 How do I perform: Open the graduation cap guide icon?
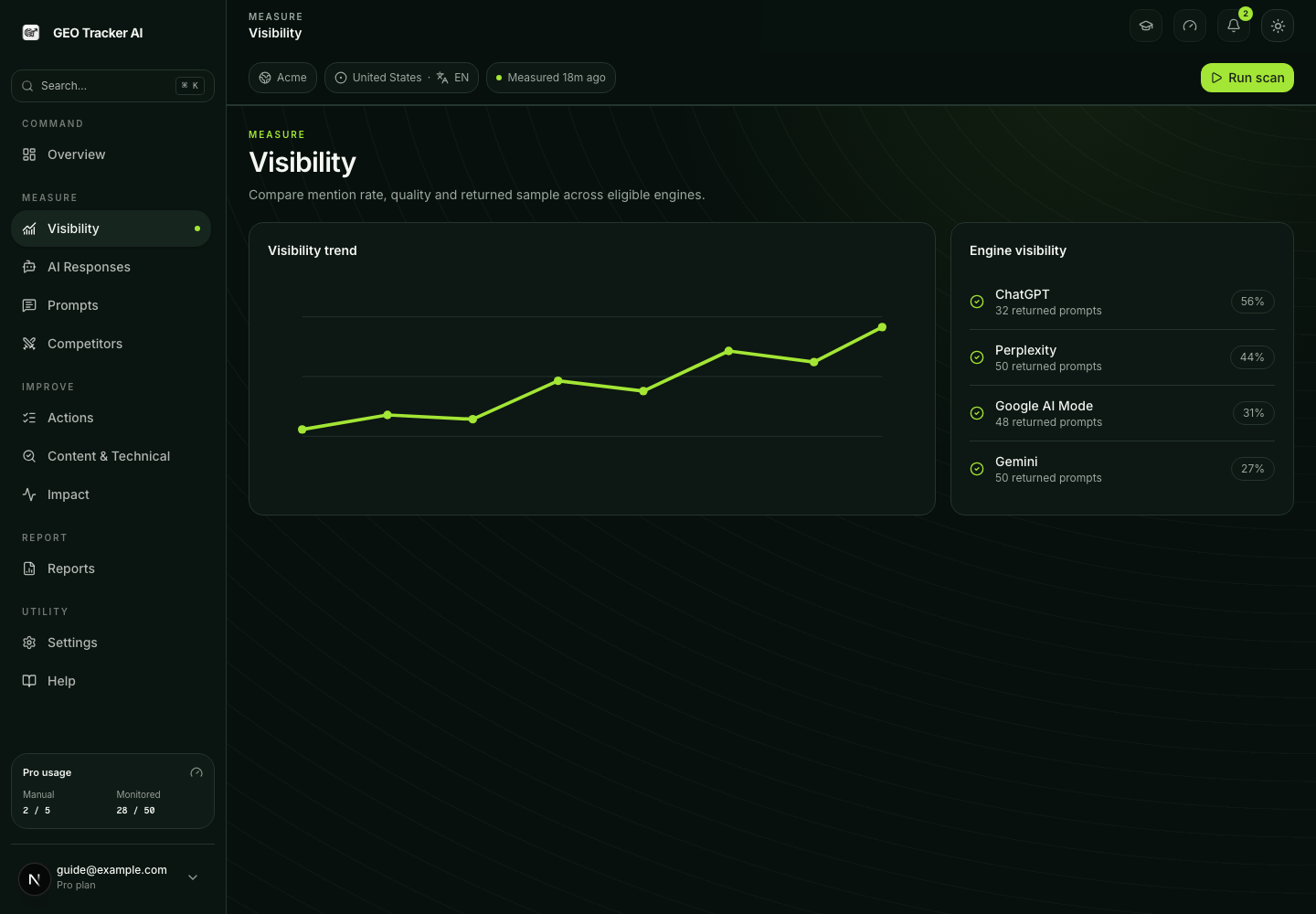pos(1146,26)
